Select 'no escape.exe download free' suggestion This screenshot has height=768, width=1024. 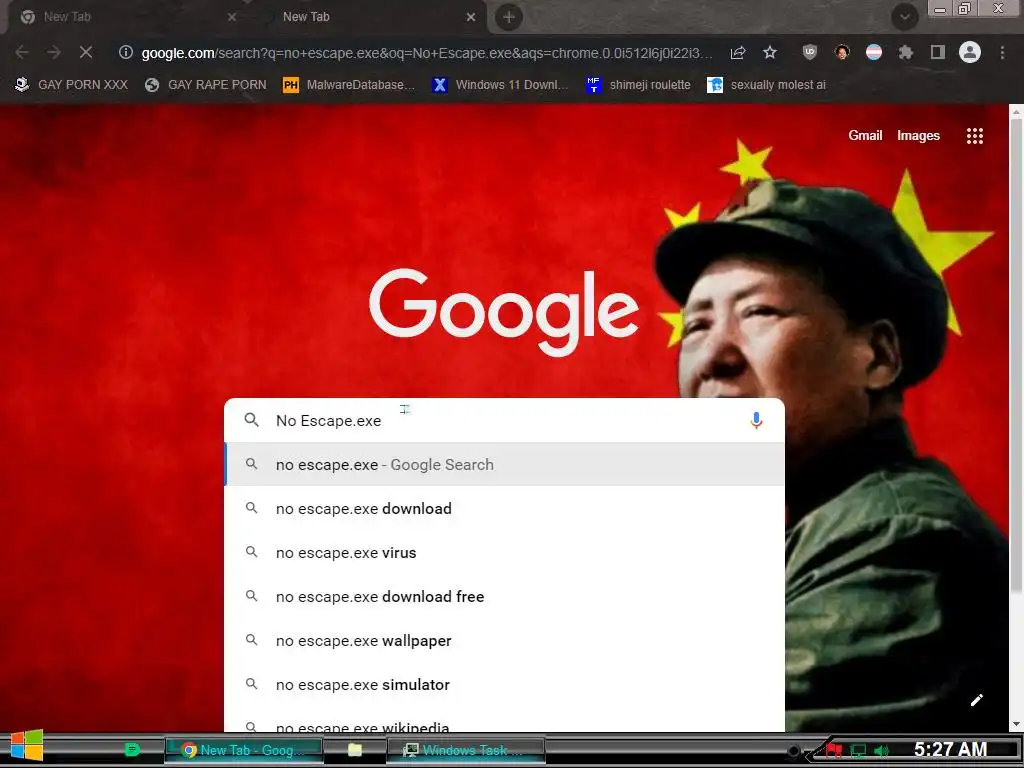point(504,596)
